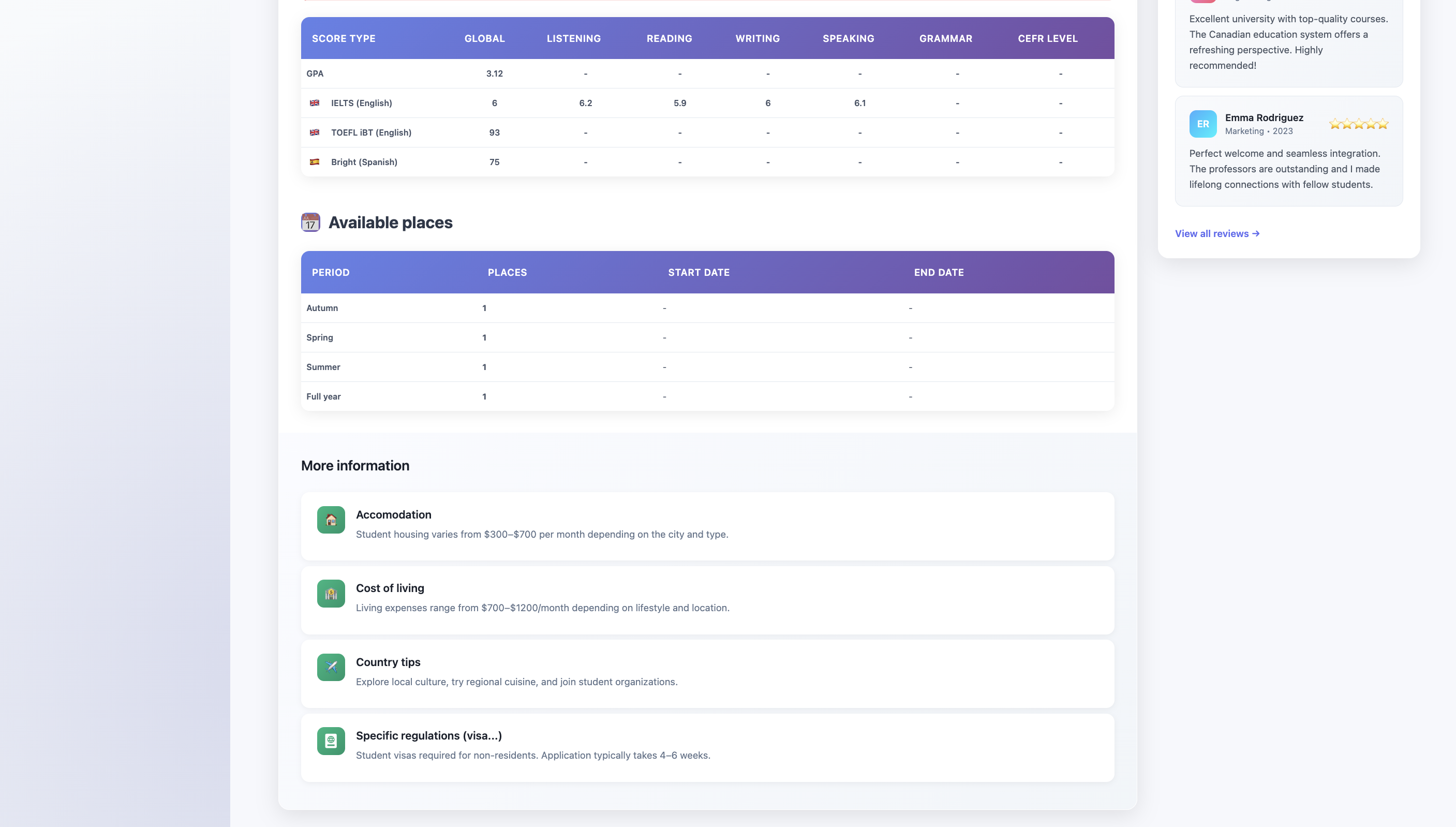
Task: Click the calendar icon beside Available places
Action: click(x=310, y=222)
